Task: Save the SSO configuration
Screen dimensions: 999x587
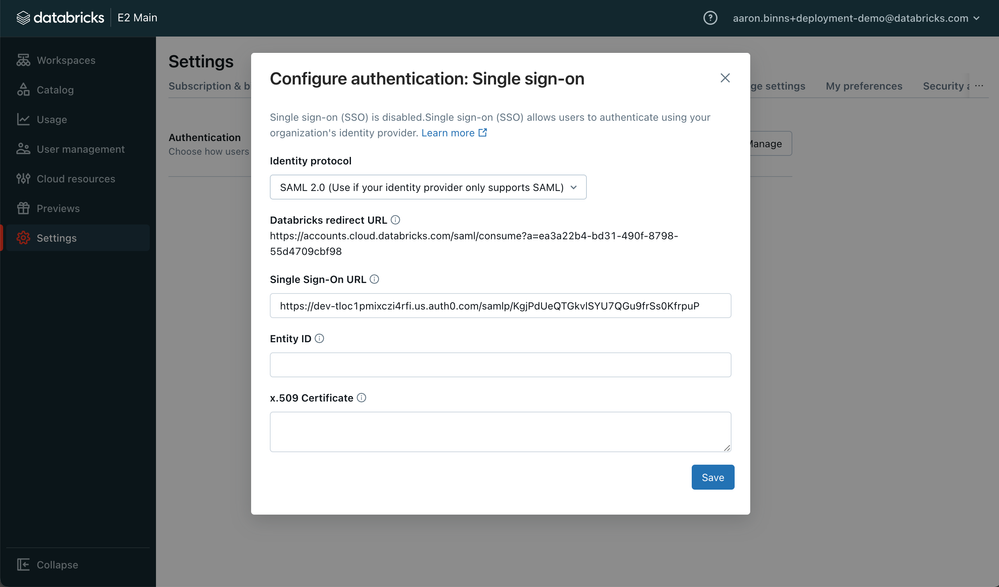Action: 712,477
